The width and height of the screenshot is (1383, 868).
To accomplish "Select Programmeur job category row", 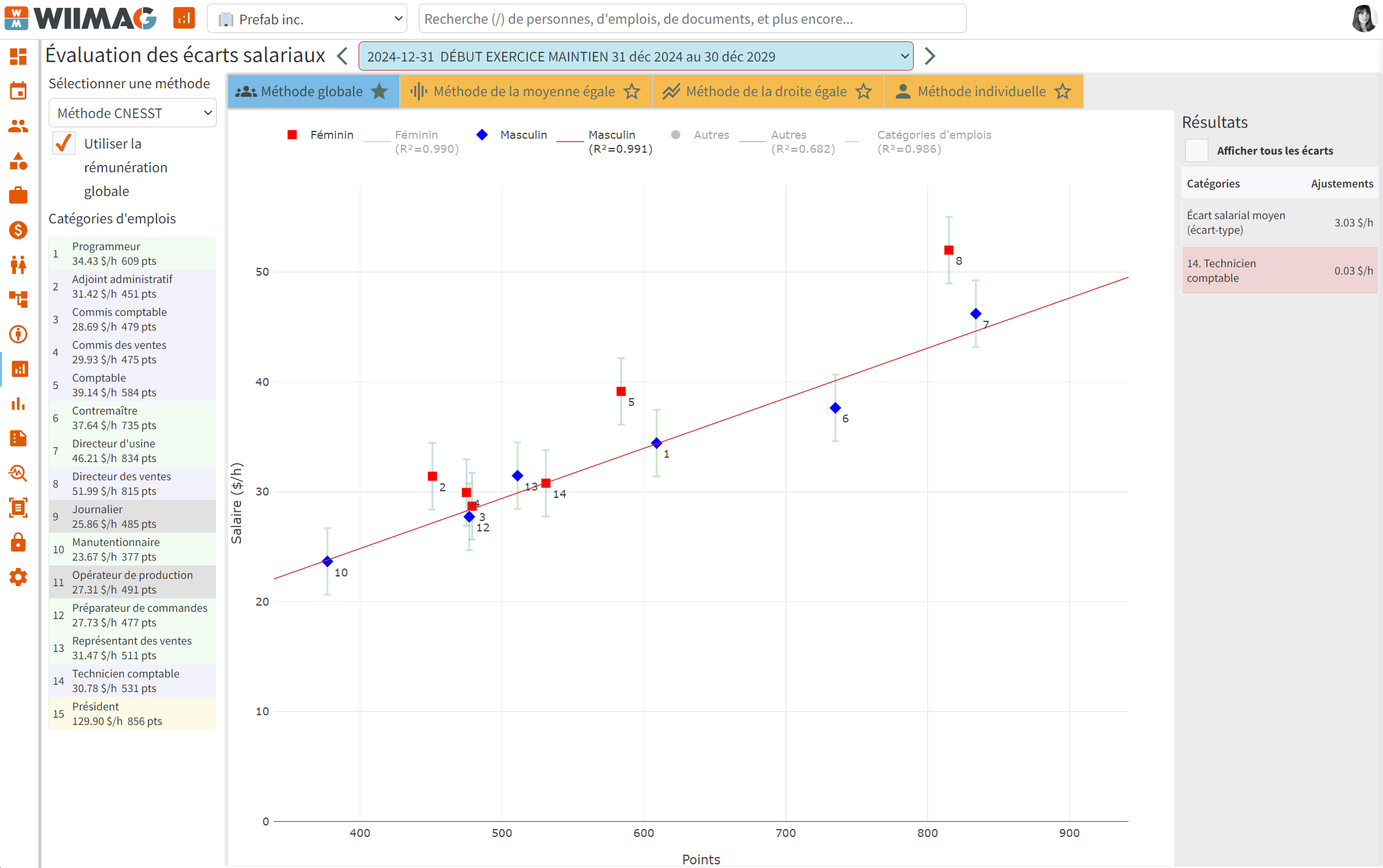I will pyautogui.click(x=132, y=253).
